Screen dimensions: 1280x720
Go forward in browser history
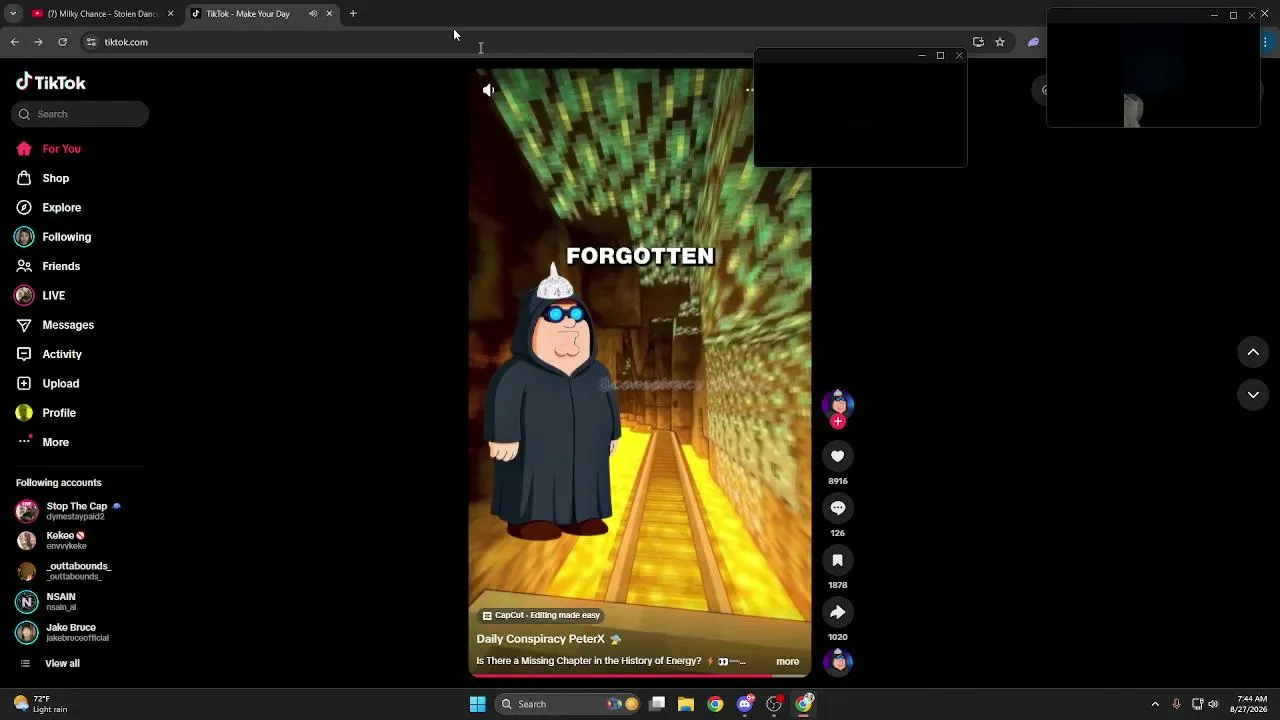[x=38, y=42]
